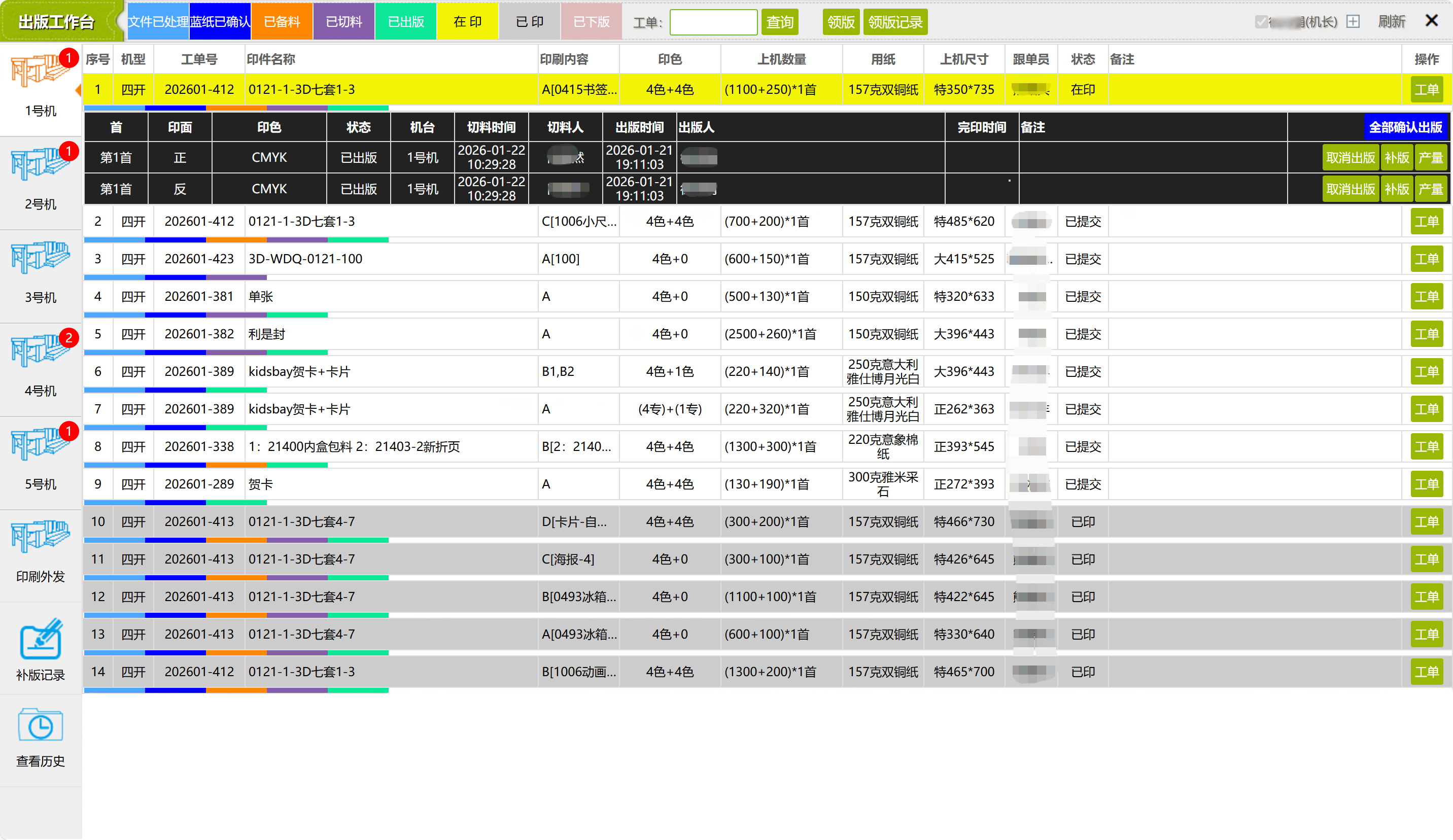Open the 印刷外发 outsourcing icon
This screenshot has height=840, width=1453.
[x=40, y=537]
